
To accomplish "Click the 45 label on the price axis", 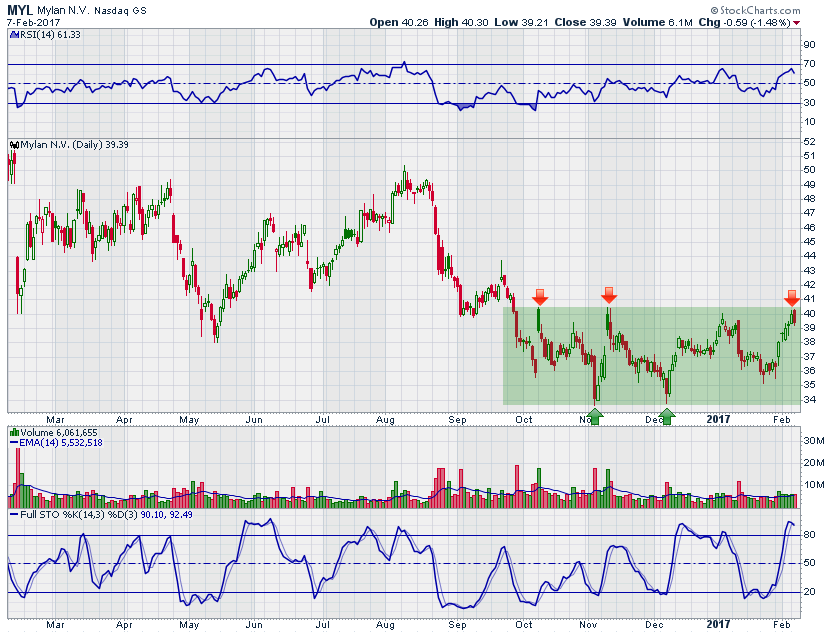I will point(809,242).
